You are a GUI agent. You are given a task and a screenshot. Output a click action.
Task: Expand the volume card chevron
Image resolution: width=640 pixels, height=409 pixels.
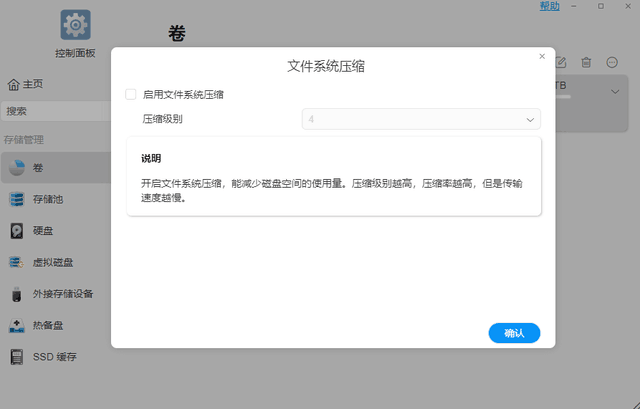(x=615, y=92)
